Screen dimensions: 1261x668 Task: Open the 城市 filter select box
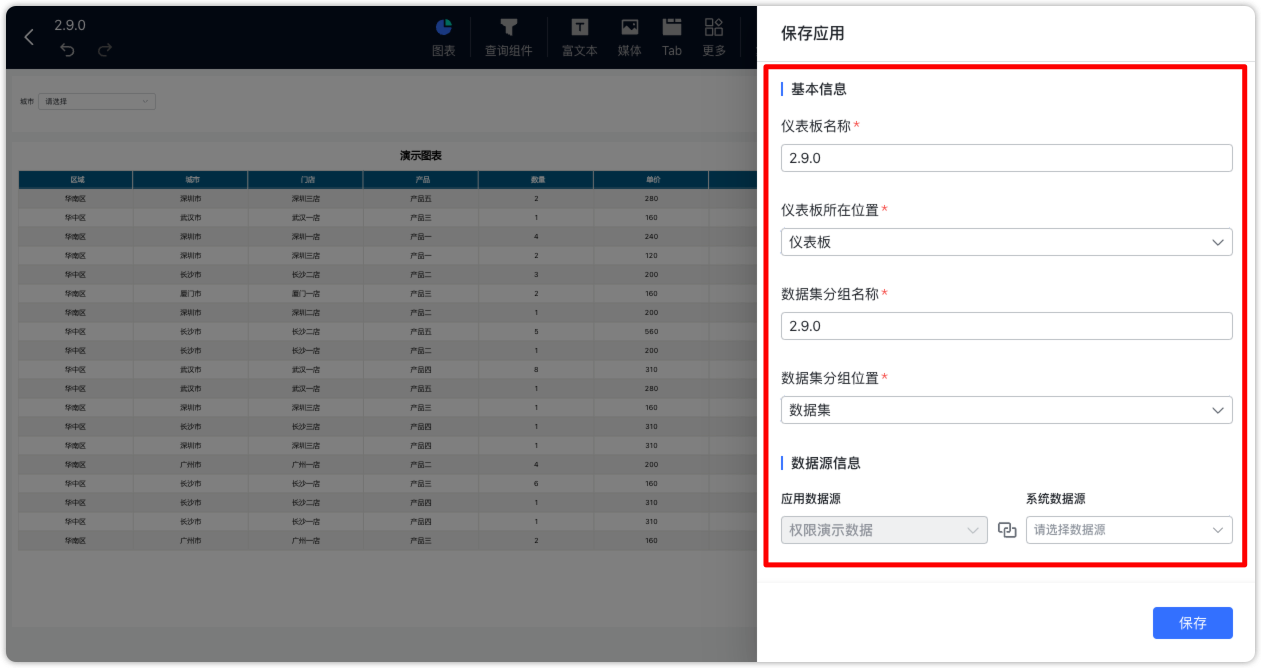click(96, 101)
